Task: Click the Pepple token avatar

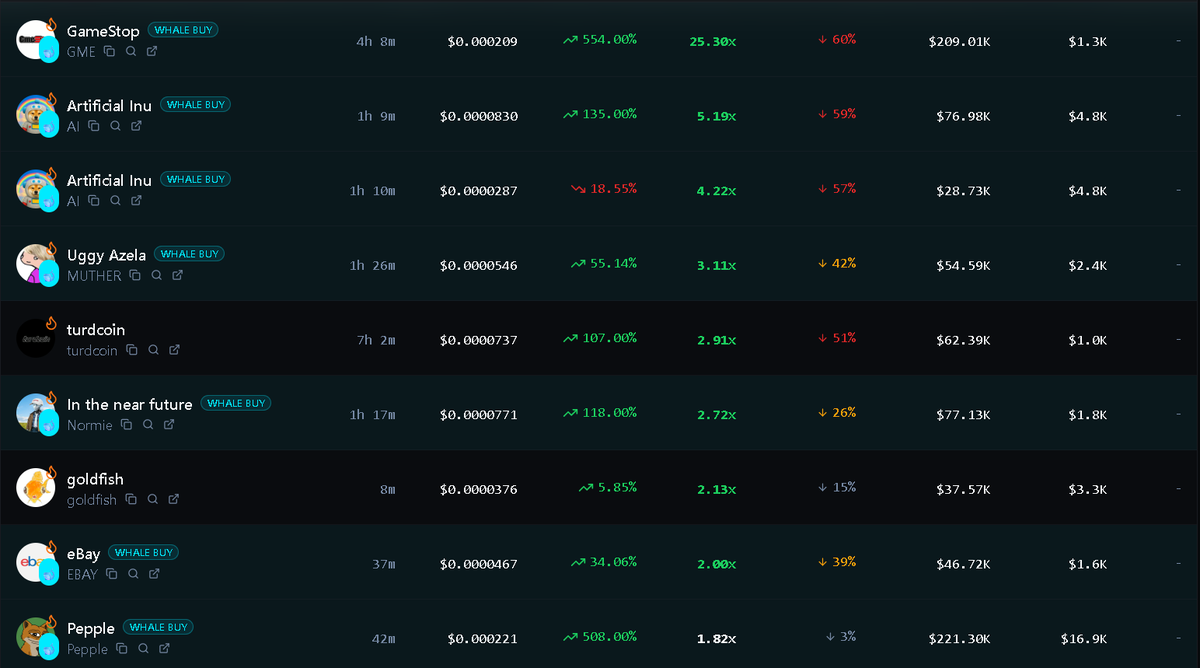Action: click(x=36, y=637)
